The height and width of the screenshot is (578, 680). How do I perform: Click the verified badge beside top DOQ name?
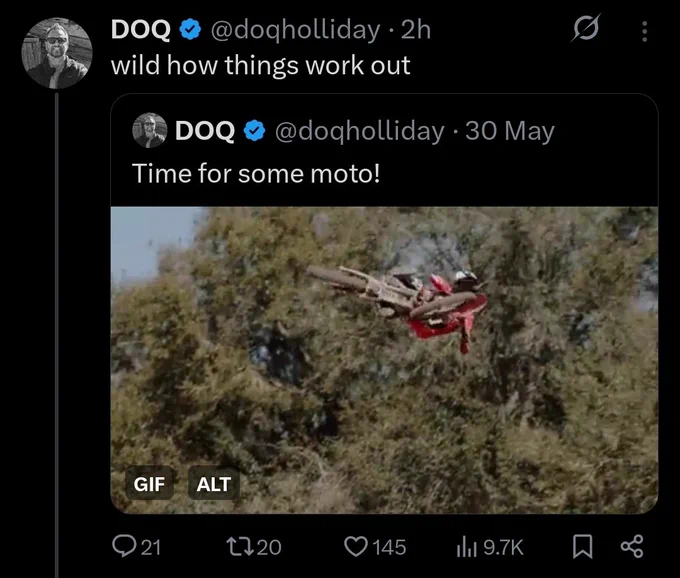[190, 29]
